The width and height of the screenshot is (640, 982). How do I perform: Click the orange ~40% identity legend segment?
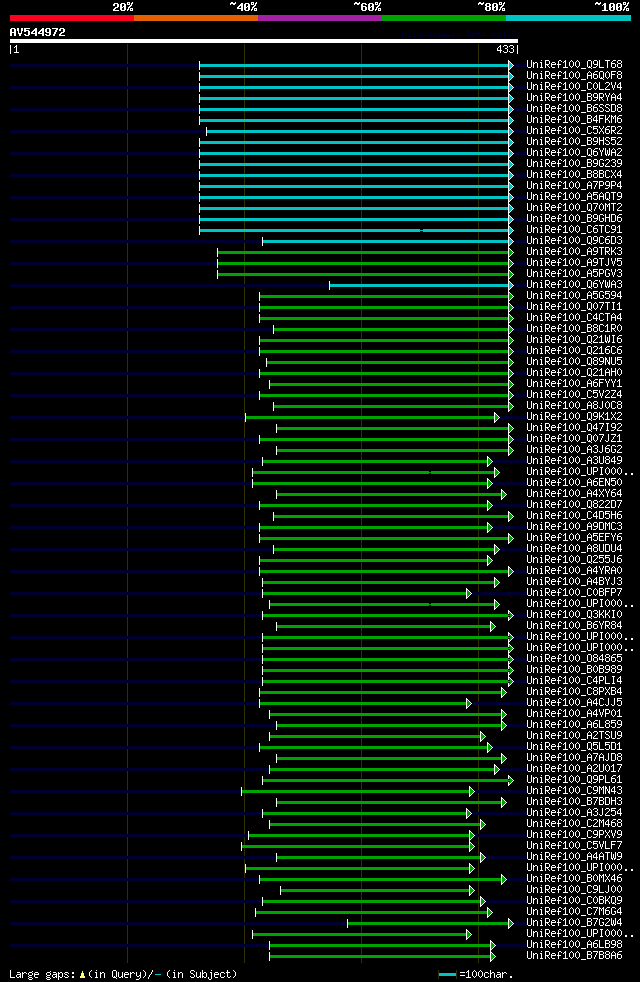click(195, 18)
